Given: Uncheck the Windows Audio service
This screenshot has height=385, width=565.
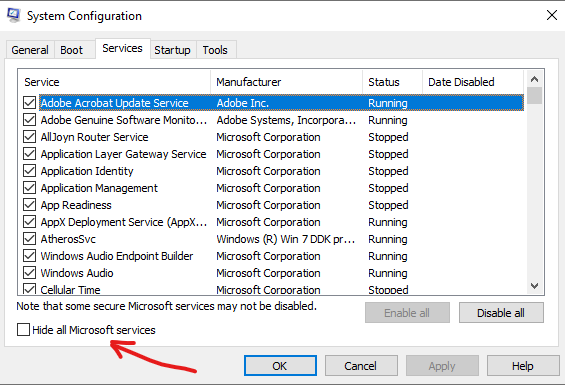Looking at the screenshot, I should coord(29,273).
